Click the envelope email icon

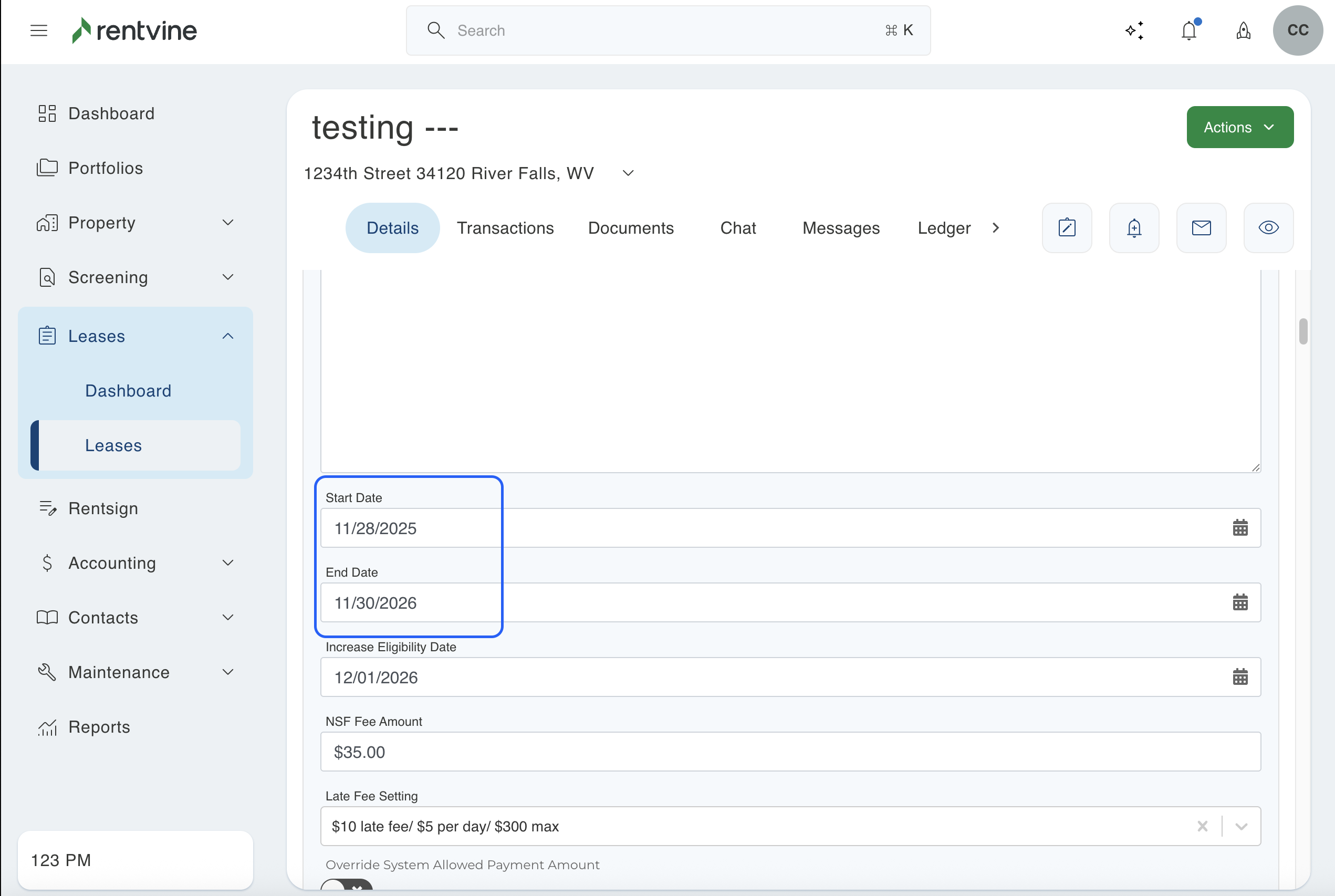(x=1201, y=228)
